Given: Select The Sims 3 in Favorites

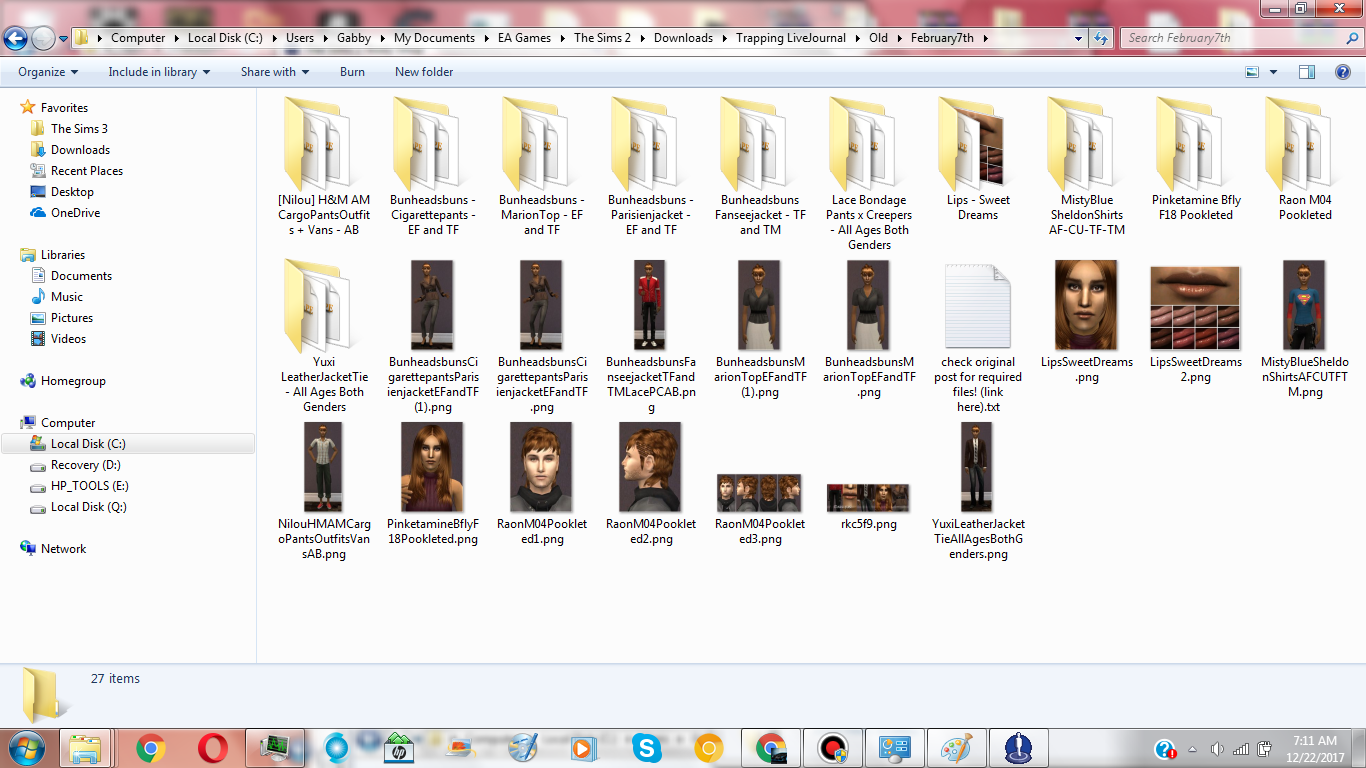Looking at the screenshot, I should tap(79, 129).
